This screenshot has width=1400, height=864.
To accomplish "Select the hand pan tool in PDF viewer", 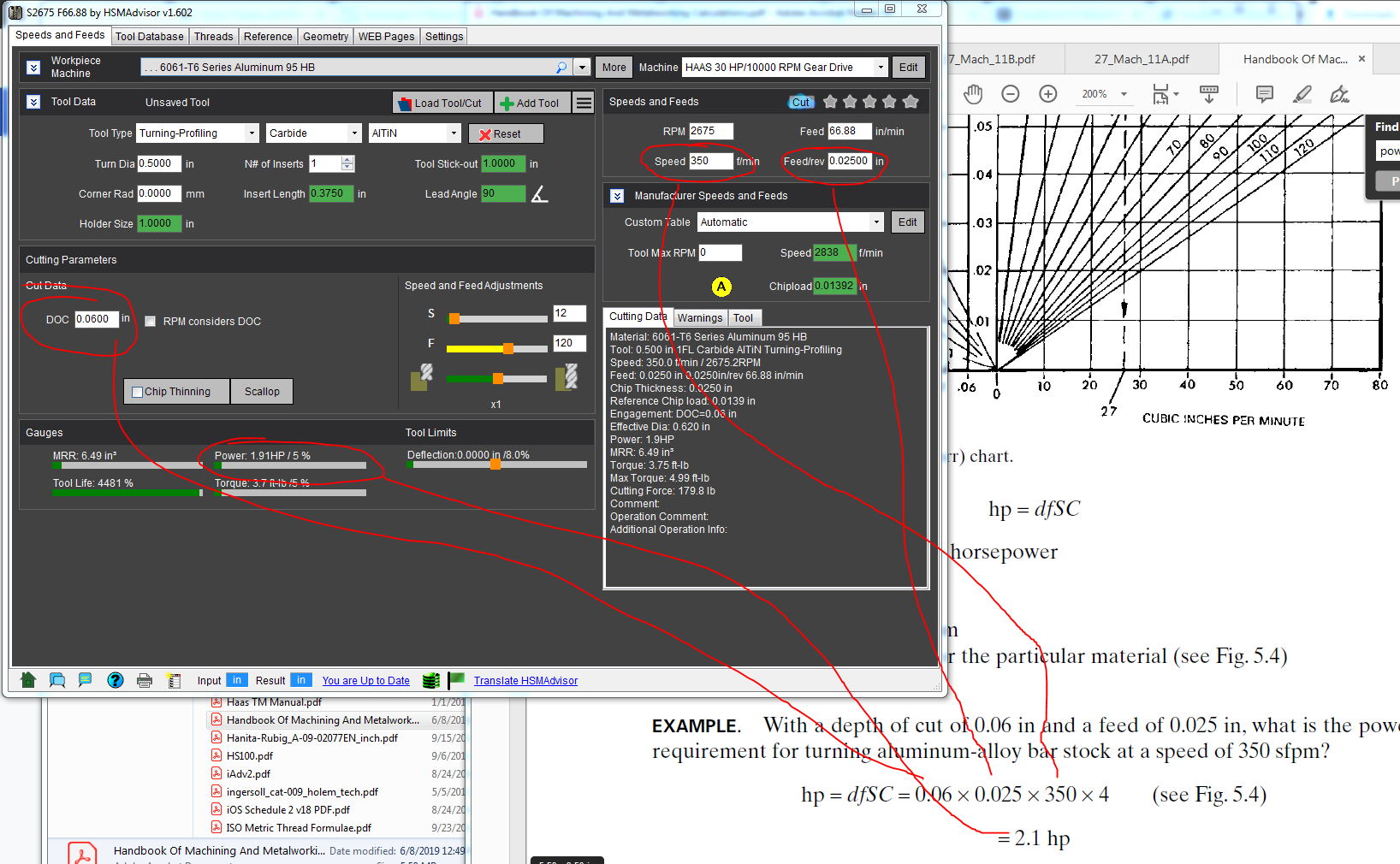I will pyautogui.click(x=973, y=94).
